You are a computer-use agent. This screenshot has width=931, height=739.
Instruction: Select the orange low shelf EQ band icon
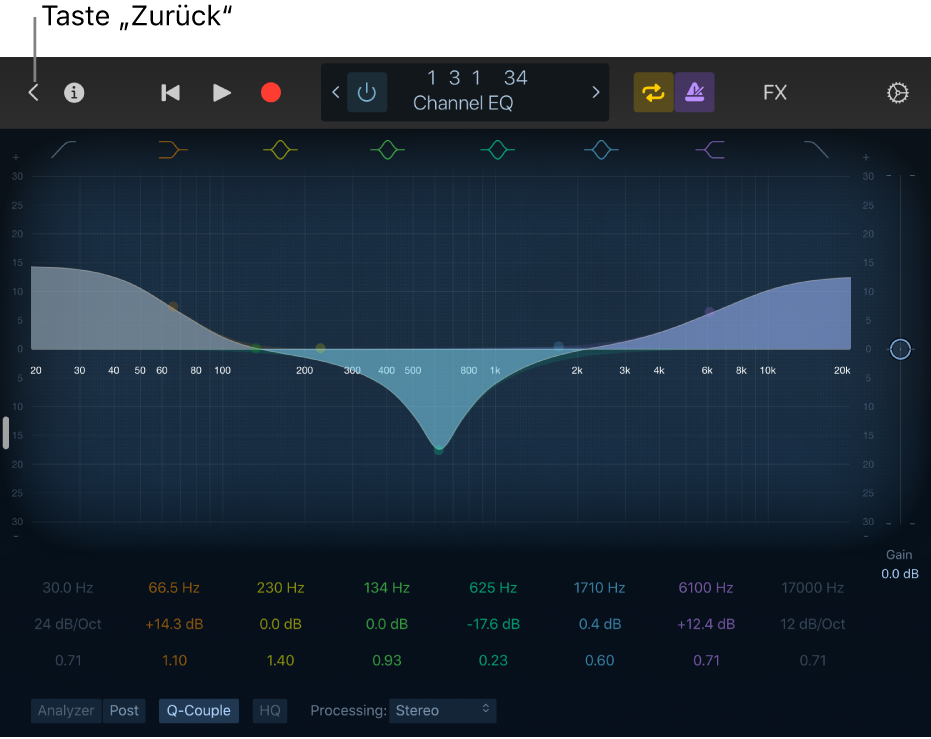pos(171,150)
